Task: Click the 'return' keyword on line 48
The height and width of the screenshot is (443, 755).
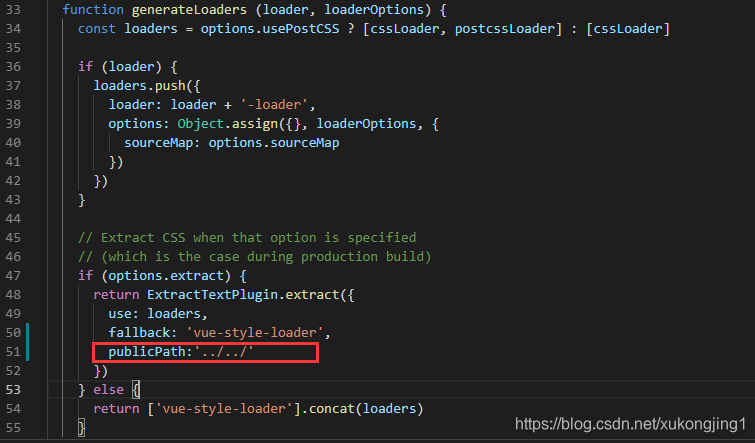Action: 116,295
